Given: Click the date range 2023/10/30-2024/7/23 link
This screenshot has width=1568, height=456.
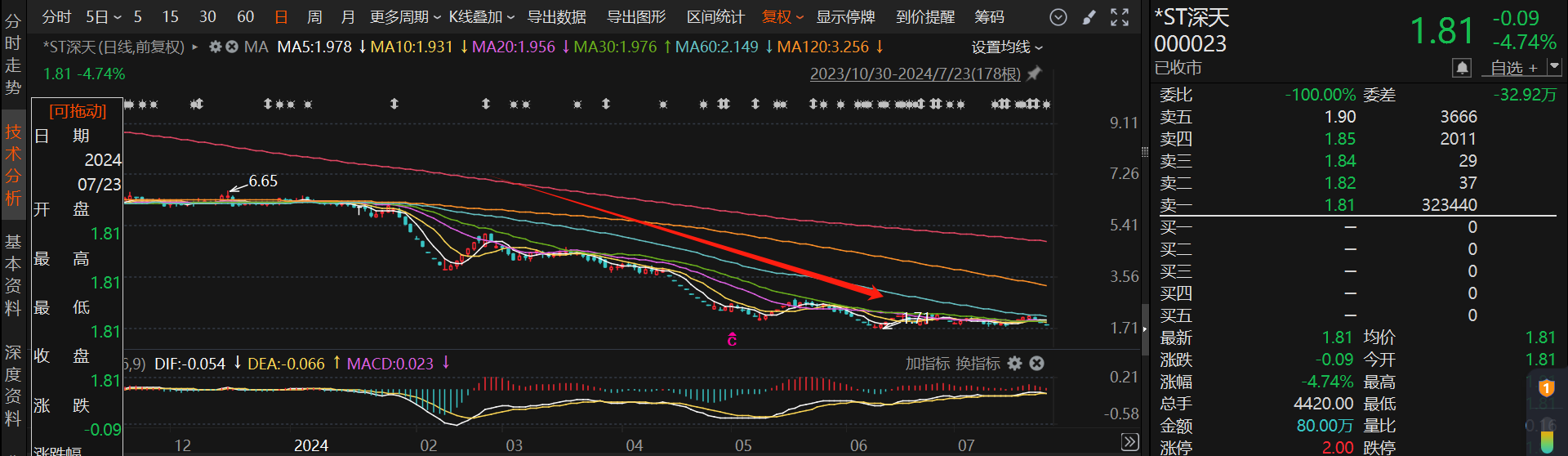Looking at the screenshot, I should click(x=915, y=74).
